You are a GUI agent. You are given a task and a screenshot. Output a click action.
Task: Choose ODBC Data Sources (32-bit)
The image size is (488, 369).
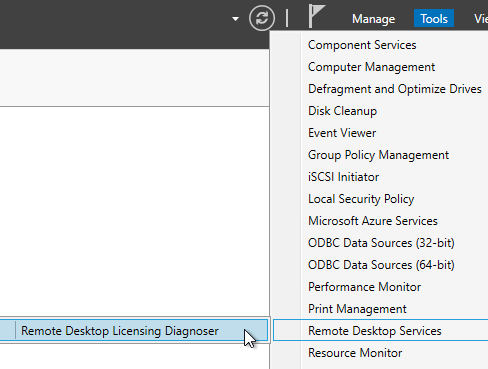(381, 243)
